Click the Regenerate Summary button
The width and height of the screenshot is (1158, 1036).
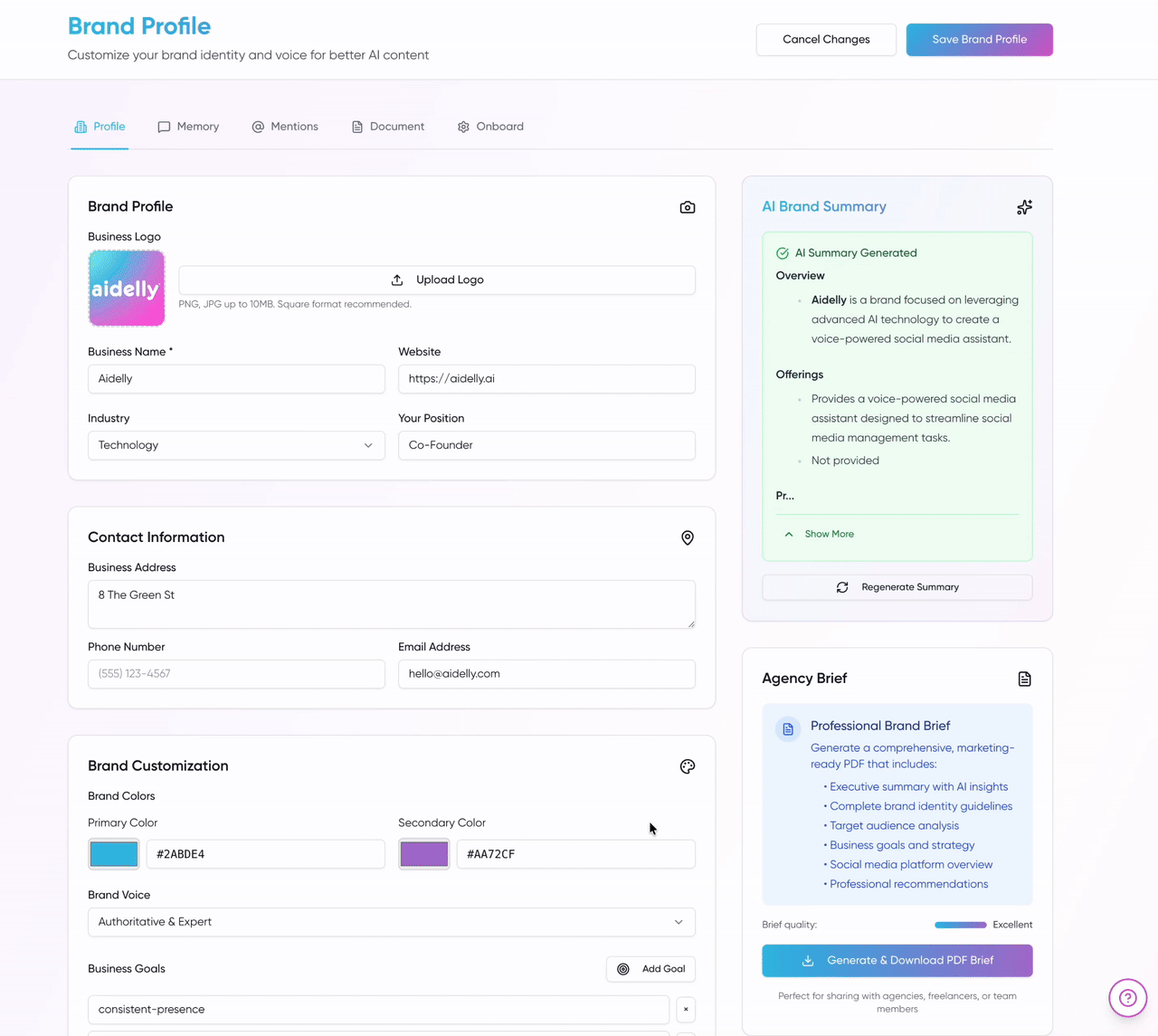[897, 587]
